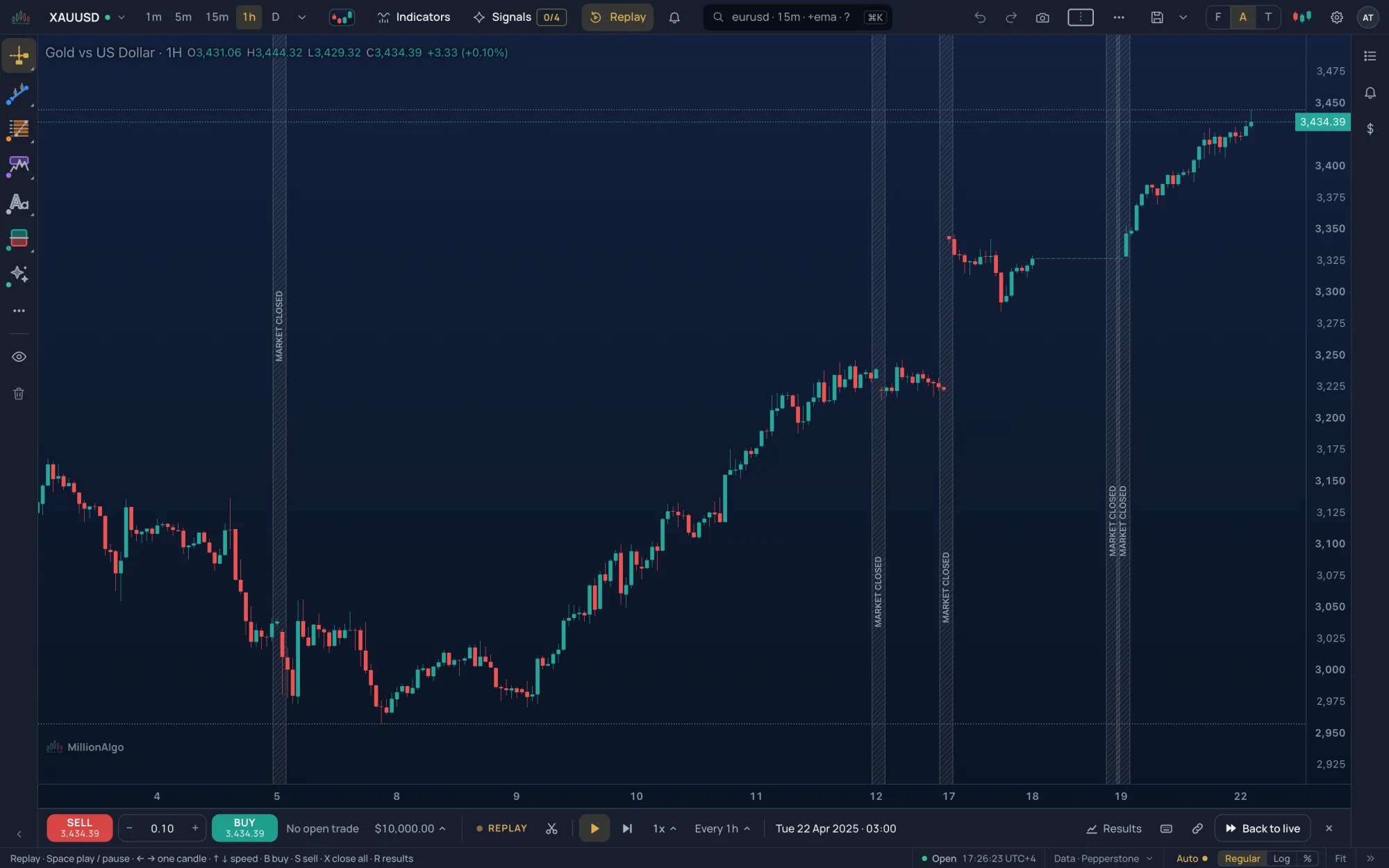Open the layout selector icon
The height and width of the screenshot is (868, 1389).
[x=1081, y=17]
